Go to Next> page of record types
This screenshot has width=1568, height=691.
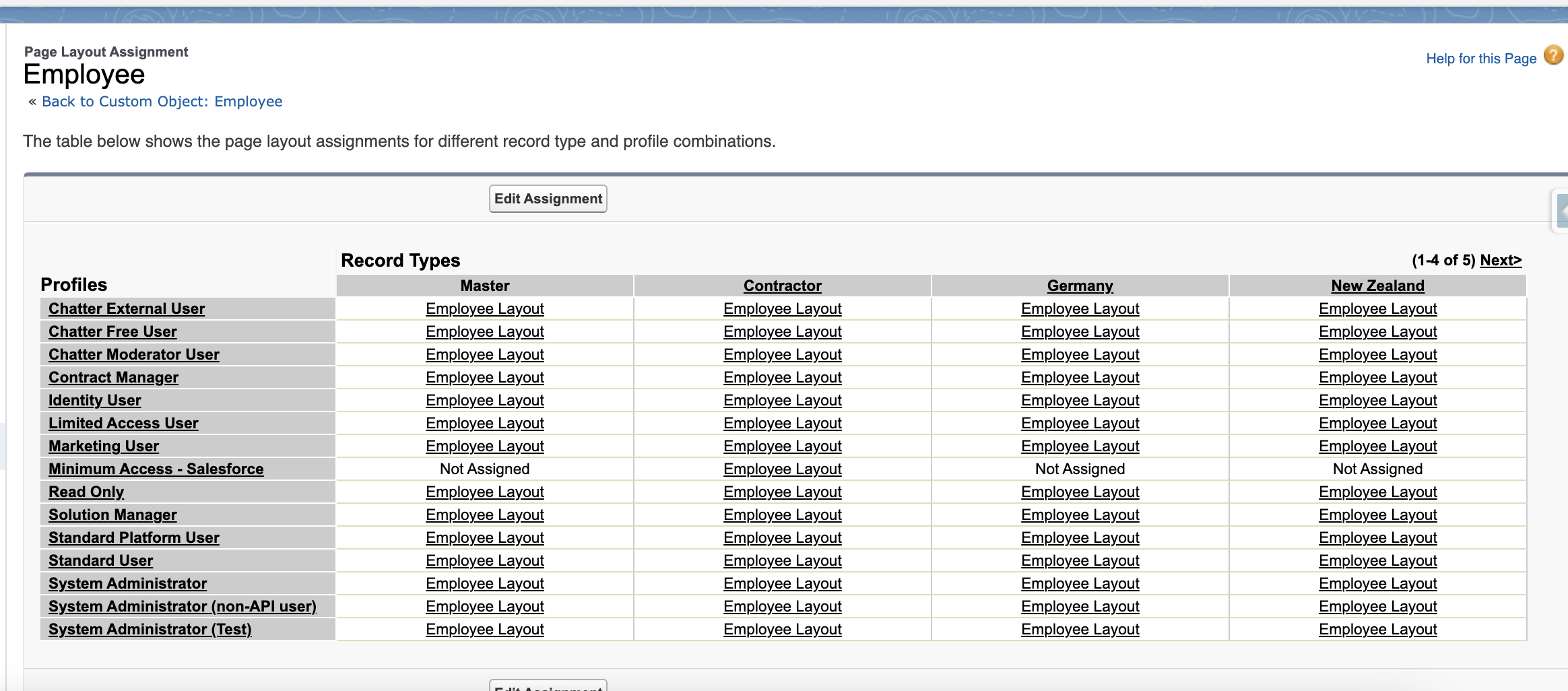[x=1500, y=261]
